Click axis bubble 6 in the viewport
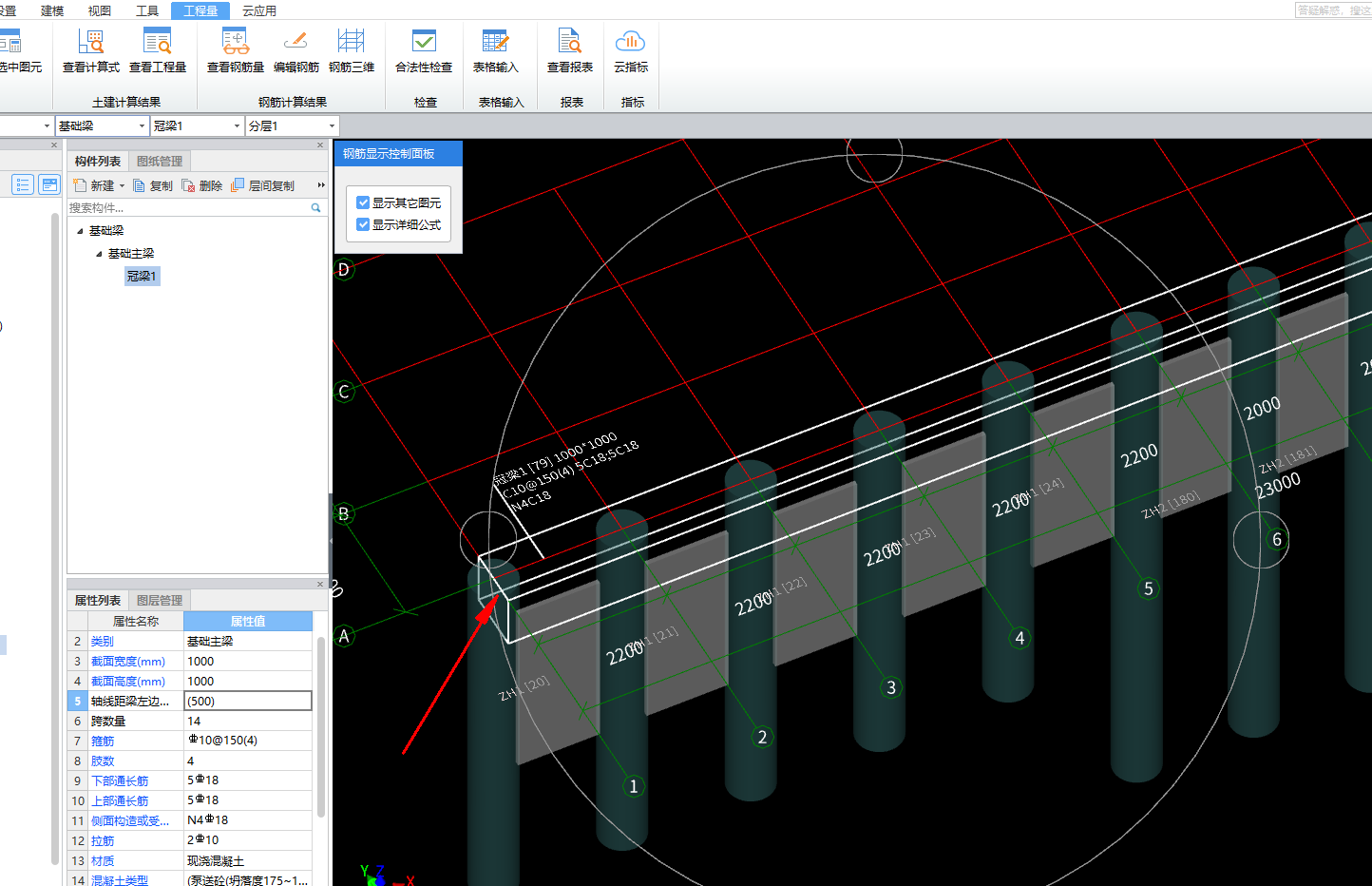 click(1276, 539)
